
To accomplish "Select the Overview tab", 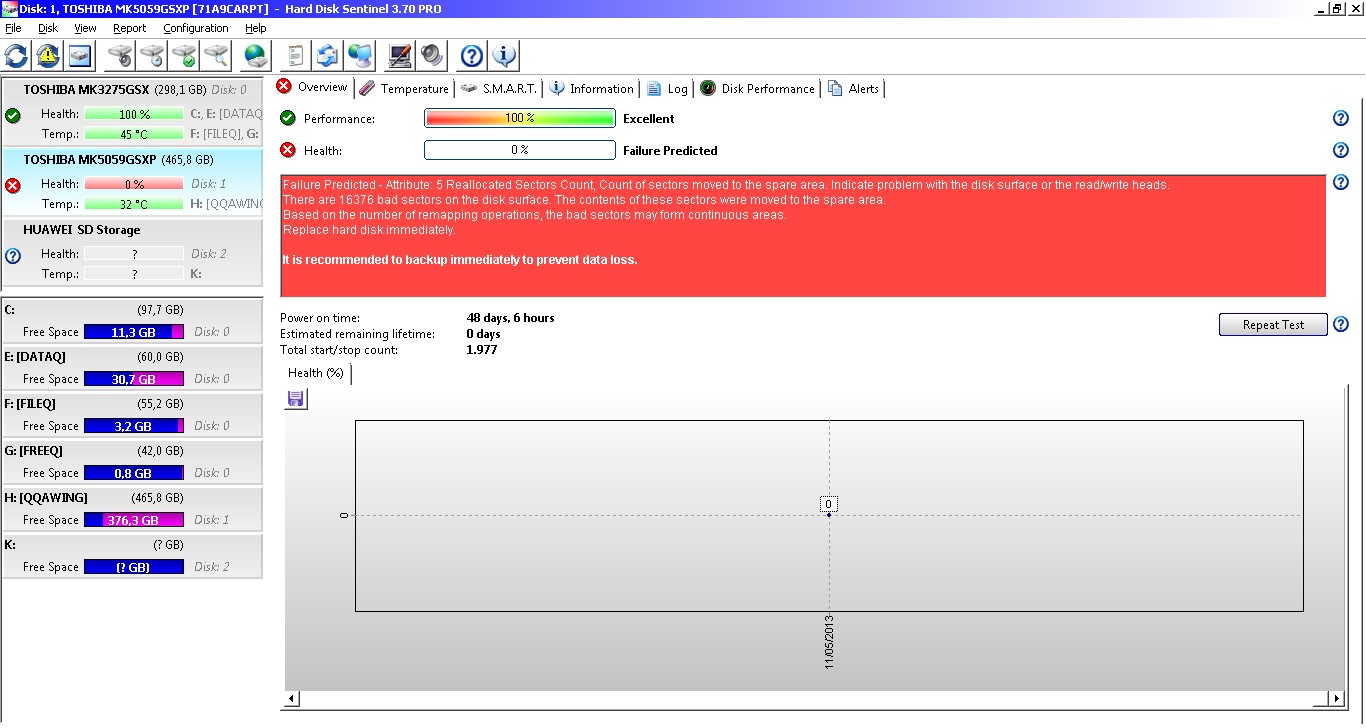I will coord(312,87).
